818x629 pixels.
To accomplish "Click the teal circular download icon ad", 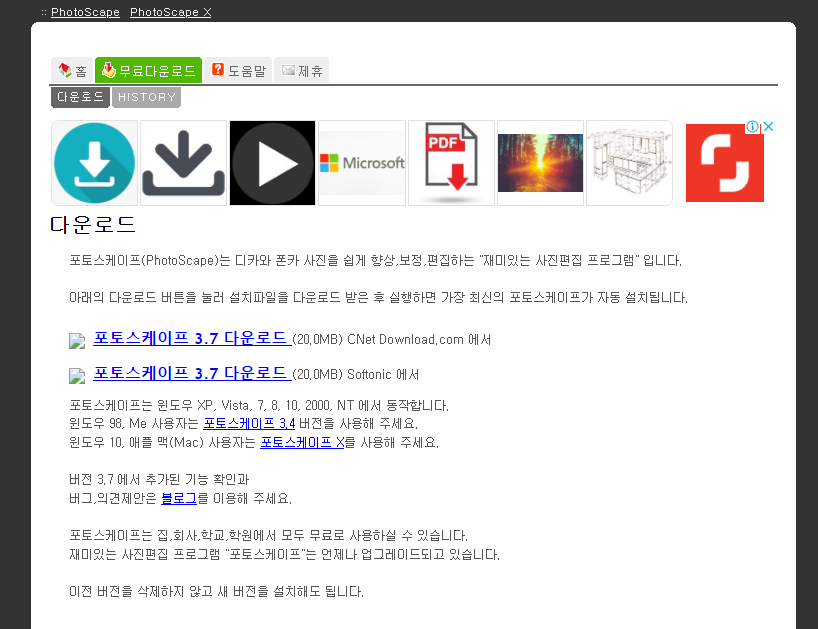I will 94,162.
